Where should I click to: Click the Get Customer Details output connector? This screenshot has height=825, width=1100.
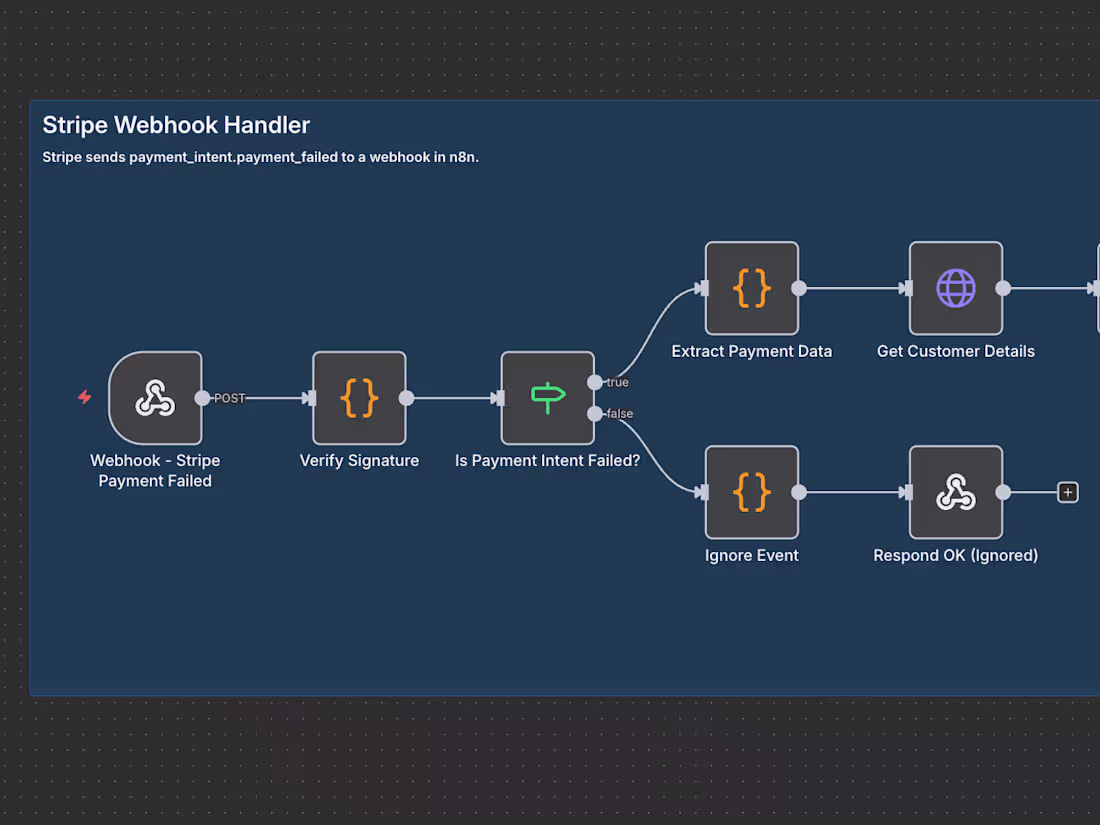tap(1003, 288)
